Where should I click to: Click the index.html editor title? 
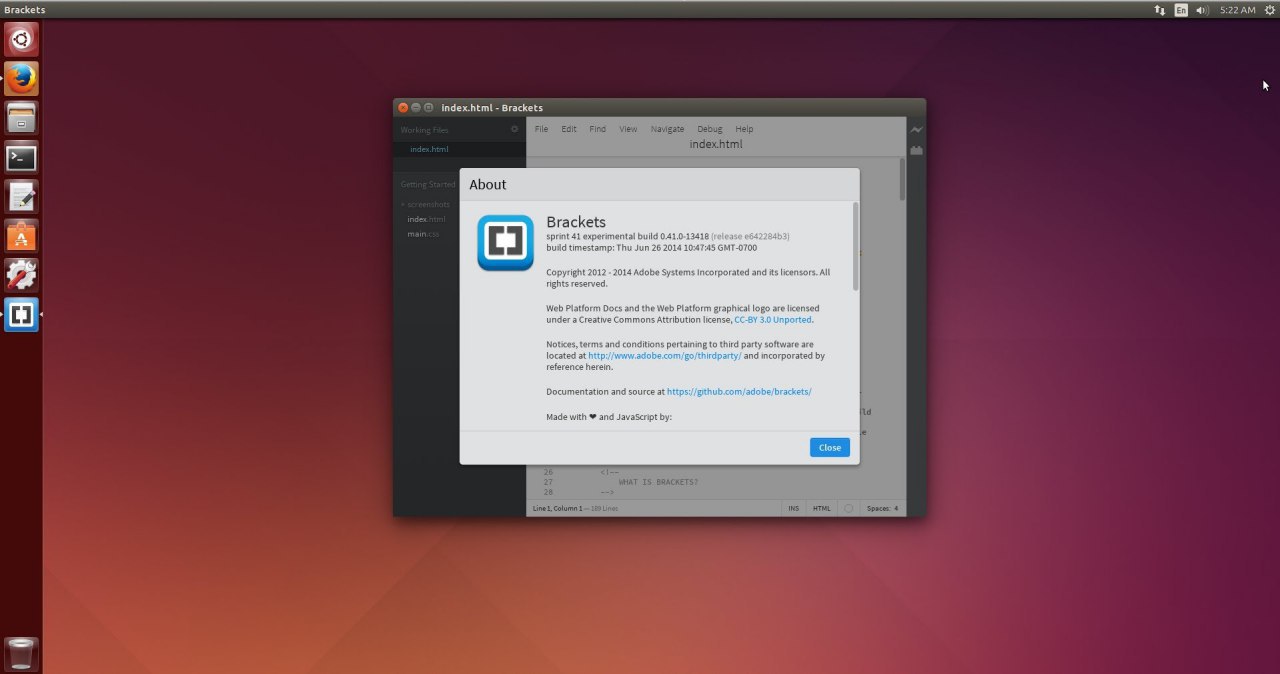click(x=716, y=144)
